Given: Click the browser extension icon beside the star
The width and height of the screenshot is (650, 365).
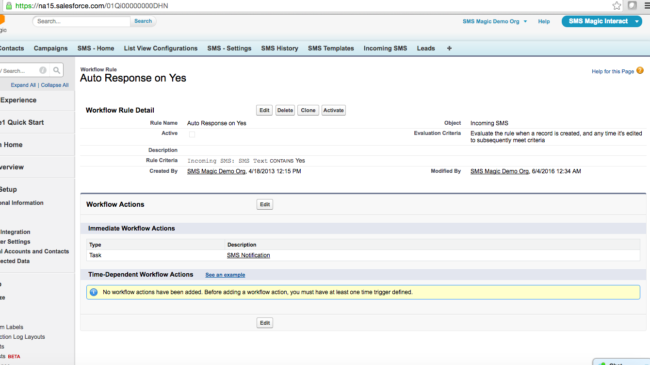Looking at the screenshot, I should tap(632, 5).
